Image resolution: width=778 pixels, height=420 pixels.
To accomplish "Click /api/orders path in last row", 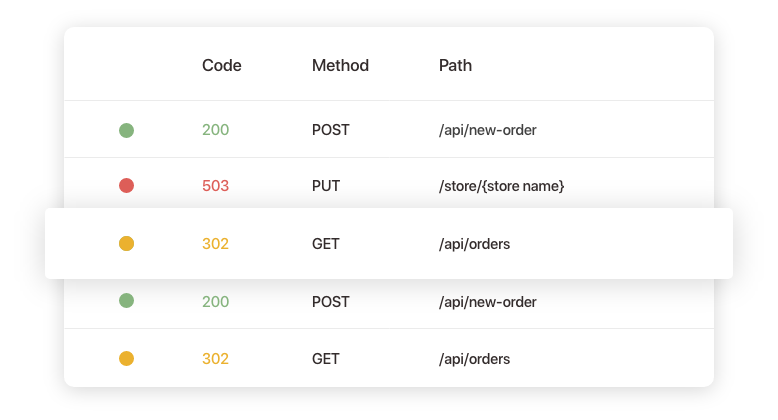I will (474, 359).
